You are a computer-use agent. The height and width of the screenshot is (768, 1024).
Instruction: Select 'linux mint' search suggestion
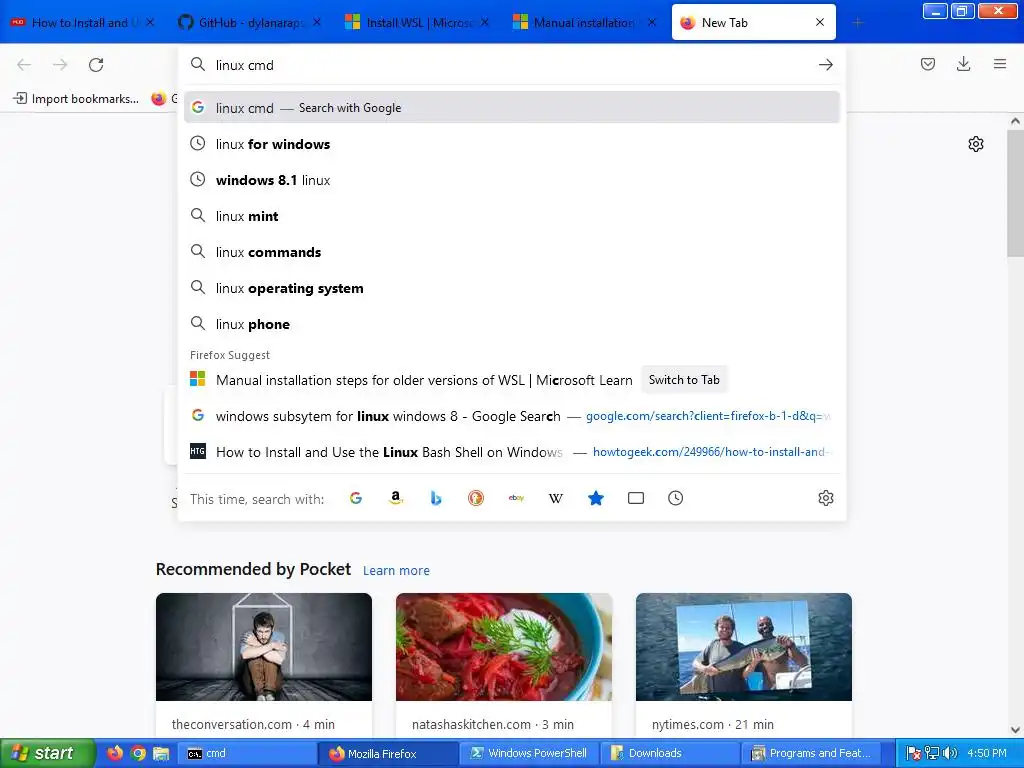[511, 216]
